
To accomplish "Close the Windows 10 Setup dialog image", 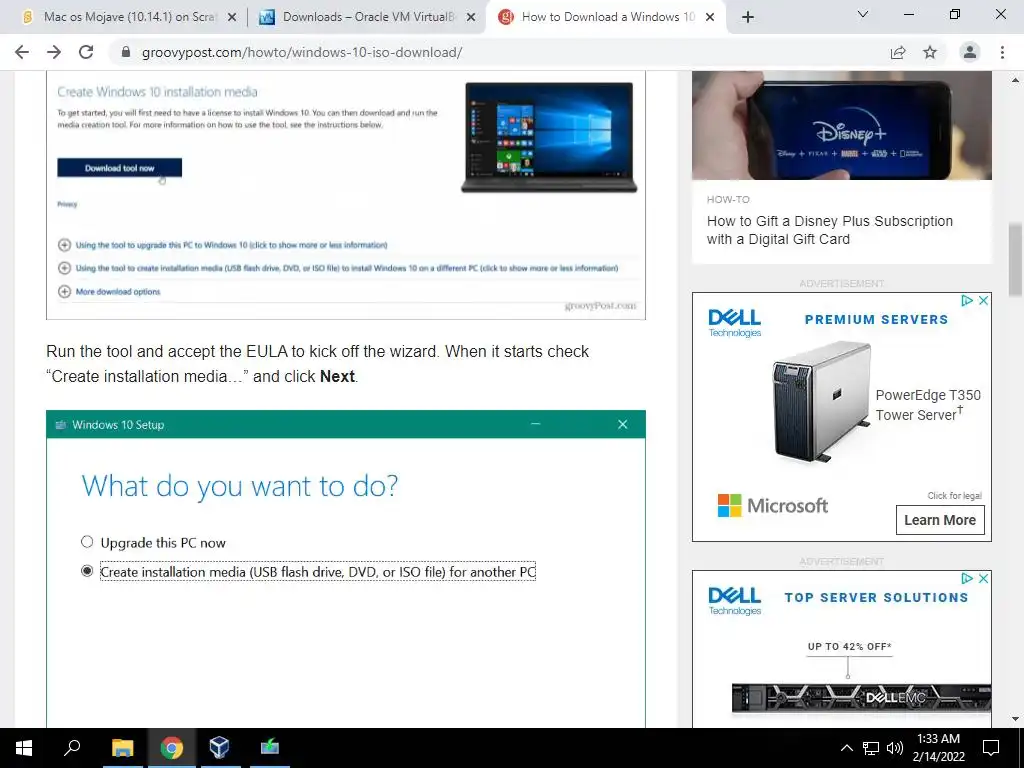I will tap(622, 424).
